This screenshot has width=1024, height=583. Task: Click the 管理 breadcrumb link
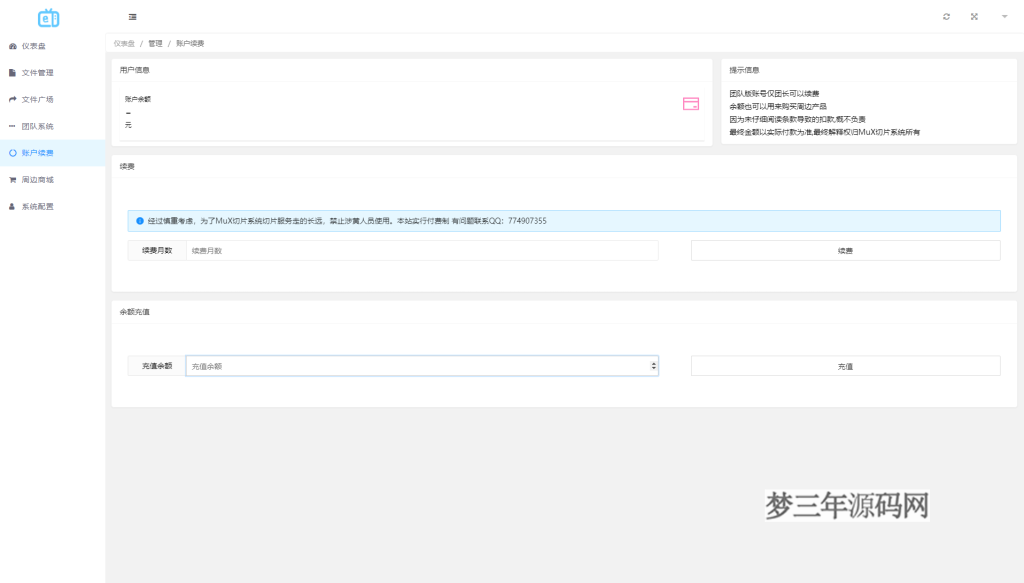(x=155, y=44)
